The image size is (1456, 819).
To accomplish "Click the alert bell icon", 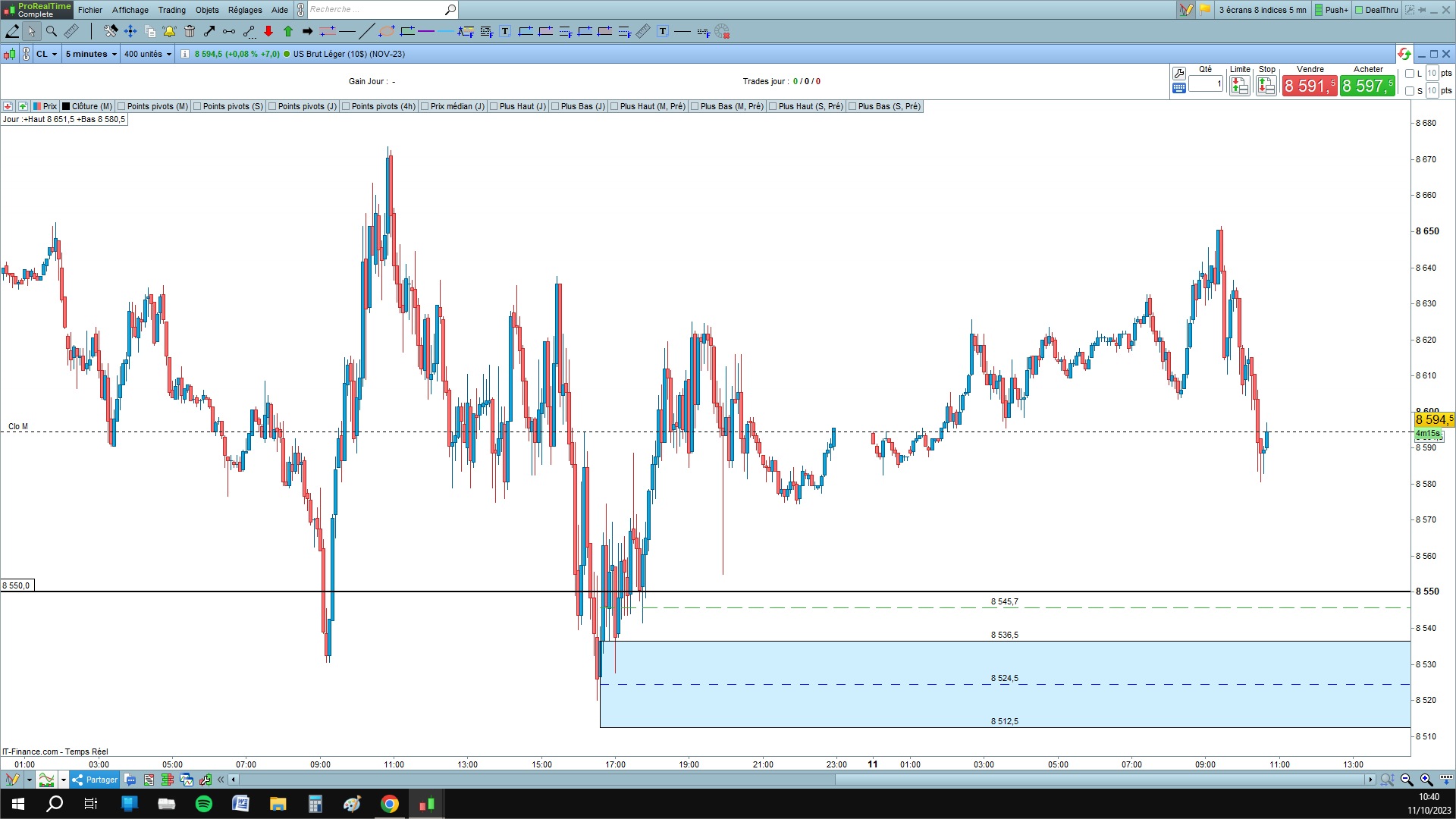I will click(169, 31).
